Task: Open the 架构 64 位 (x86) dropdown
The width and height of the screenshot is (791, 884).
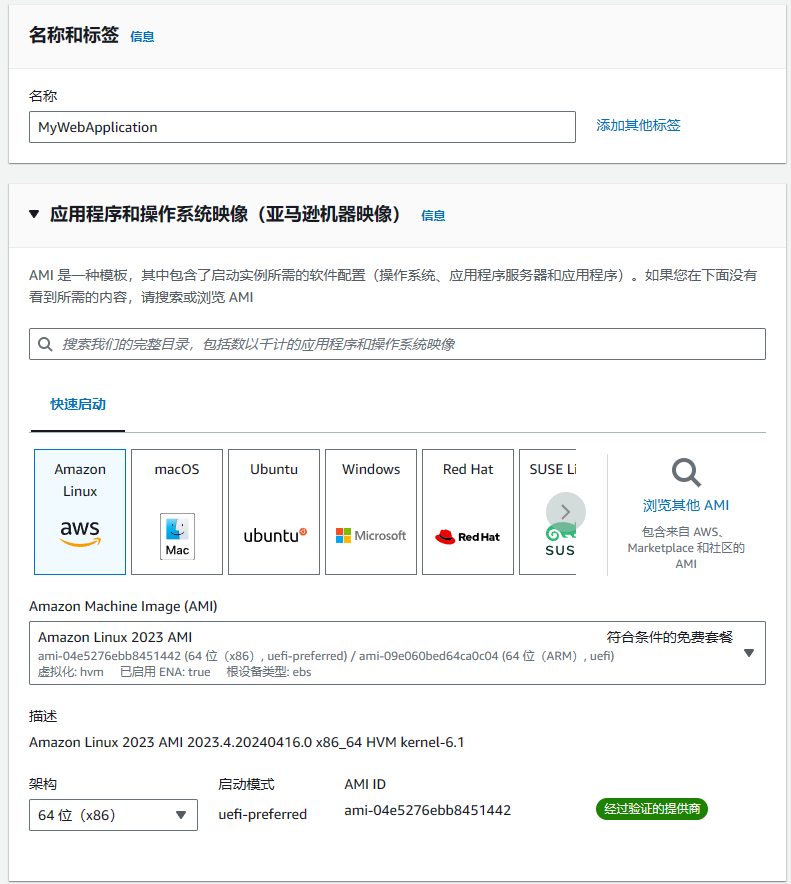Action: click(113, 815)
